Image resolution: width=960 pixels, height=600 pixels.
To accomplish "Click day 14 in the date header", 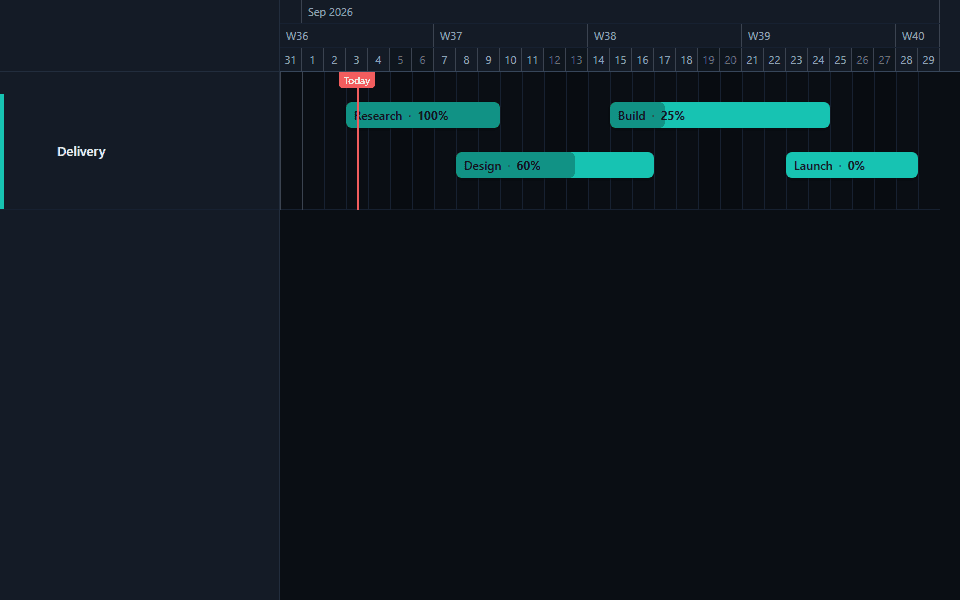I will pos(598,60).
